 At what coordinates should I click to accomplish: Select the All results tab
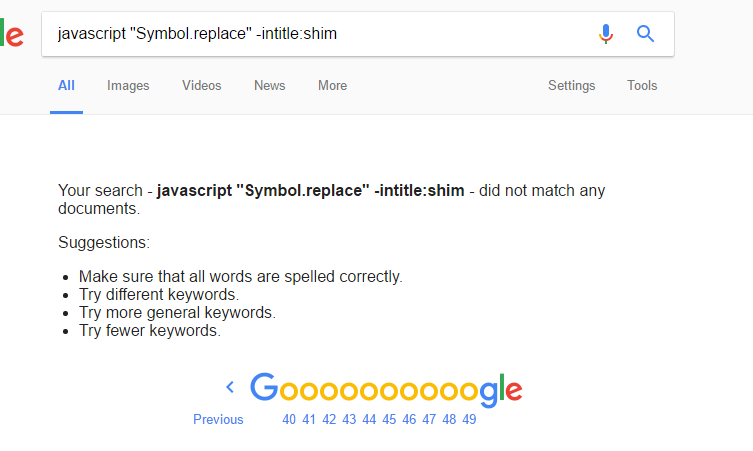pos(66,85)
